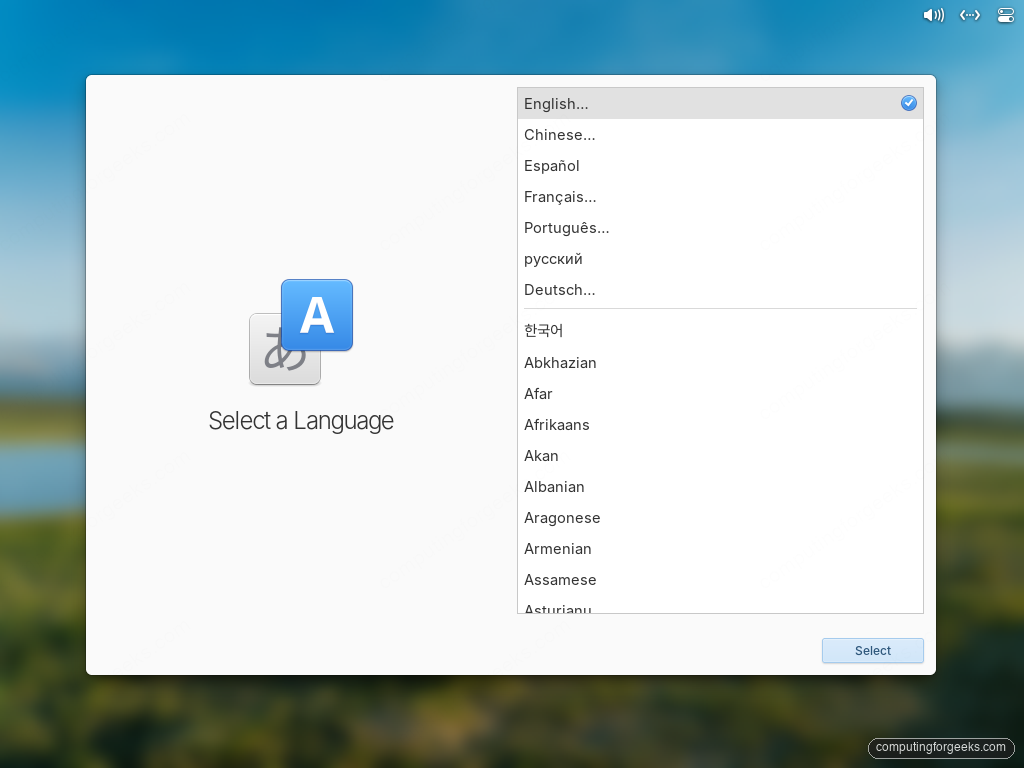Image resolution: width=1024 pixels, height=768 pixels.
Task: Open the session settings indicator
Action: click(x=1006, y=15)
